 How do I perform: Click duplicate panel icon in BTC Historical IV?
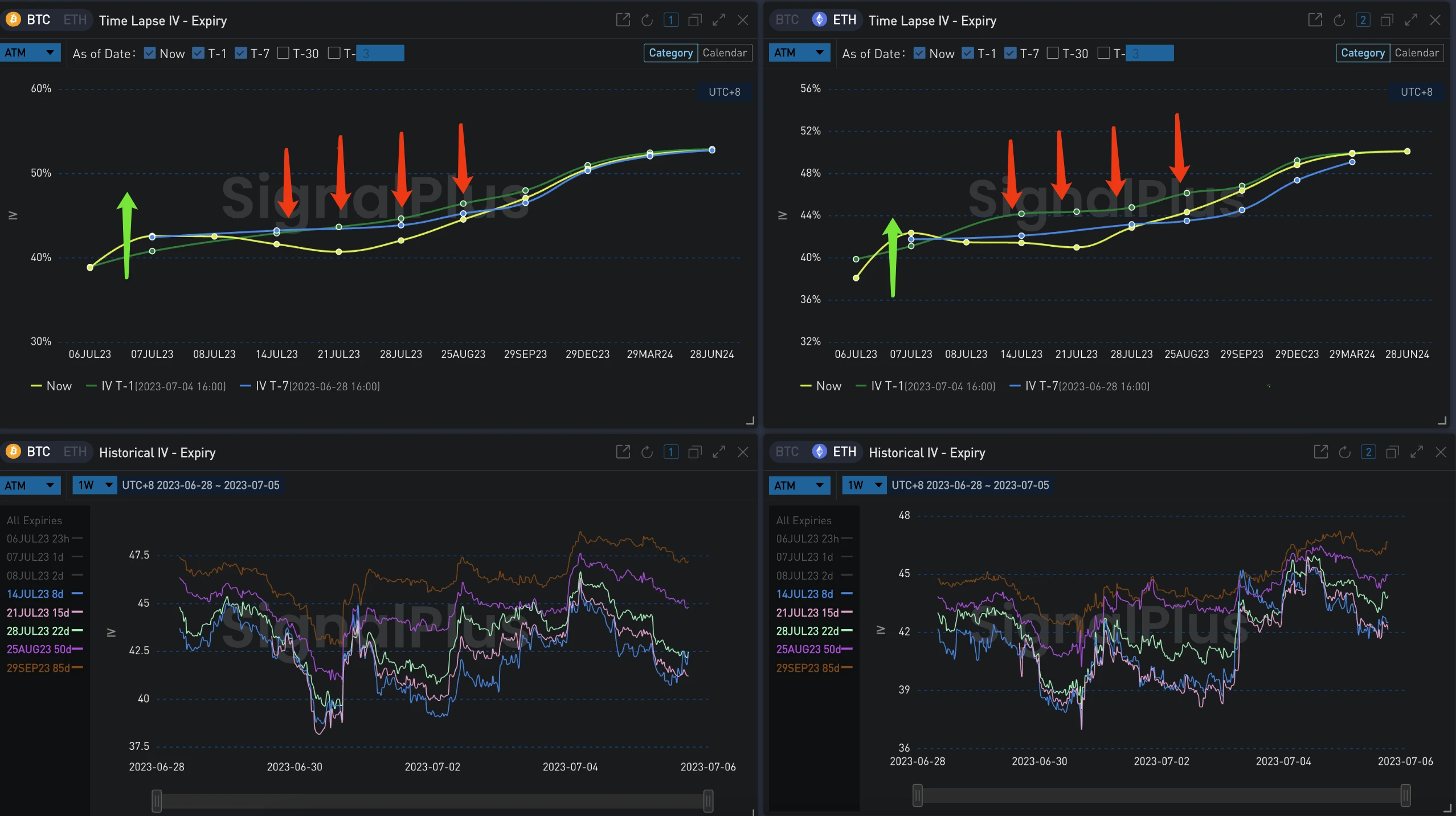[694, 452]
